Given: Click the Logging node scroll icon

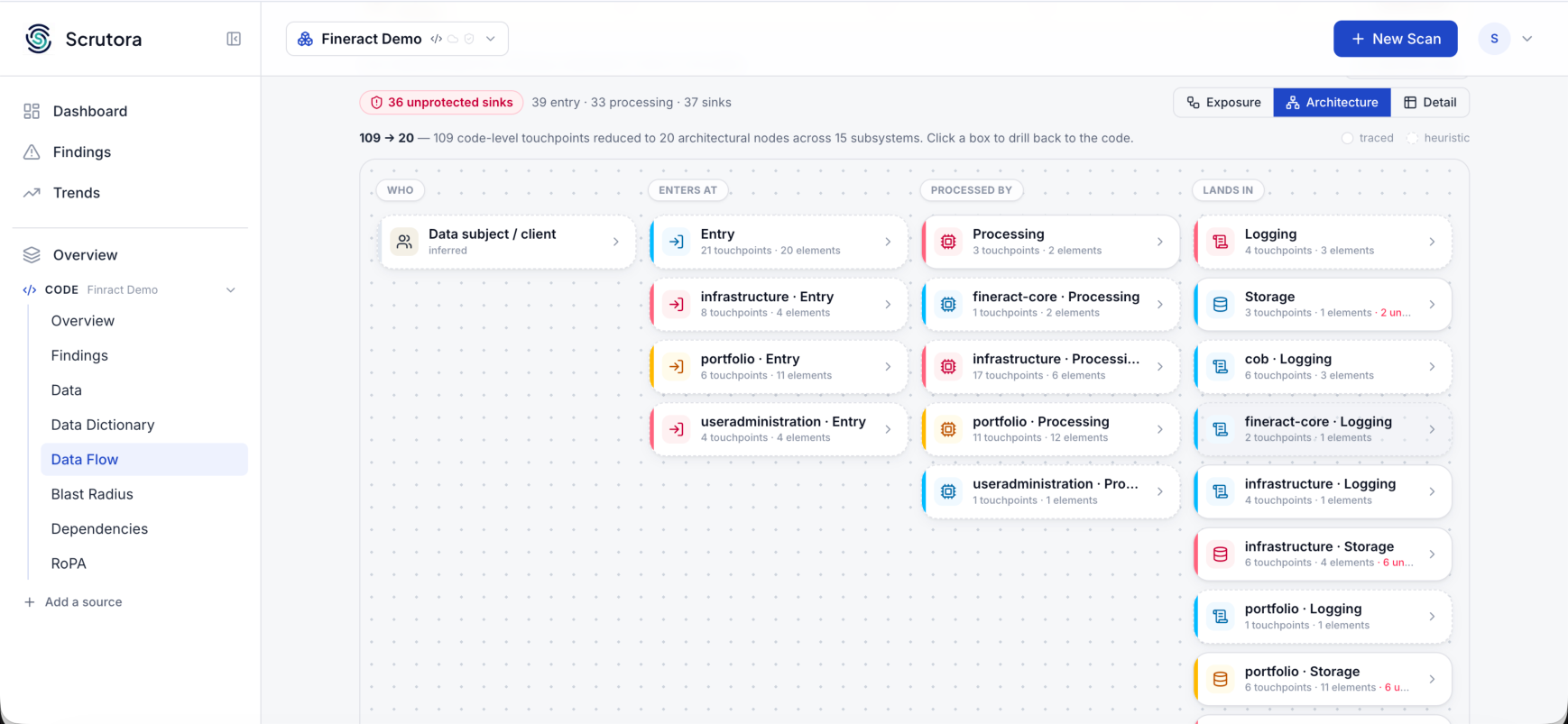Looking at the screenshot, I should (1221, 242).
